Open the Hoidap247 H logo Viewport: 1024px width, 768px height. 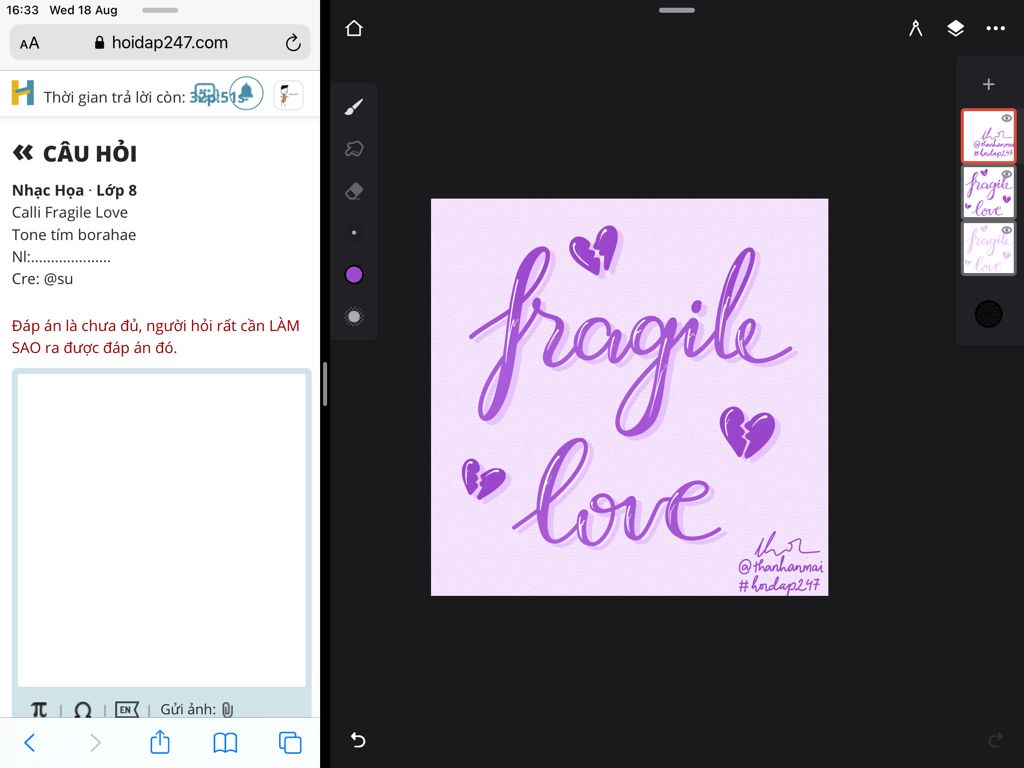click(23, 93)
